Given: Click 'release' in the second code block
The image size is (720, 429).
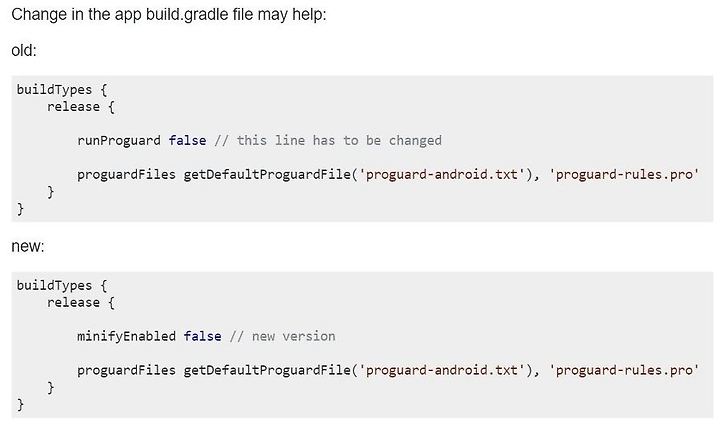Looking at the screenshot, I should (73, 302).
